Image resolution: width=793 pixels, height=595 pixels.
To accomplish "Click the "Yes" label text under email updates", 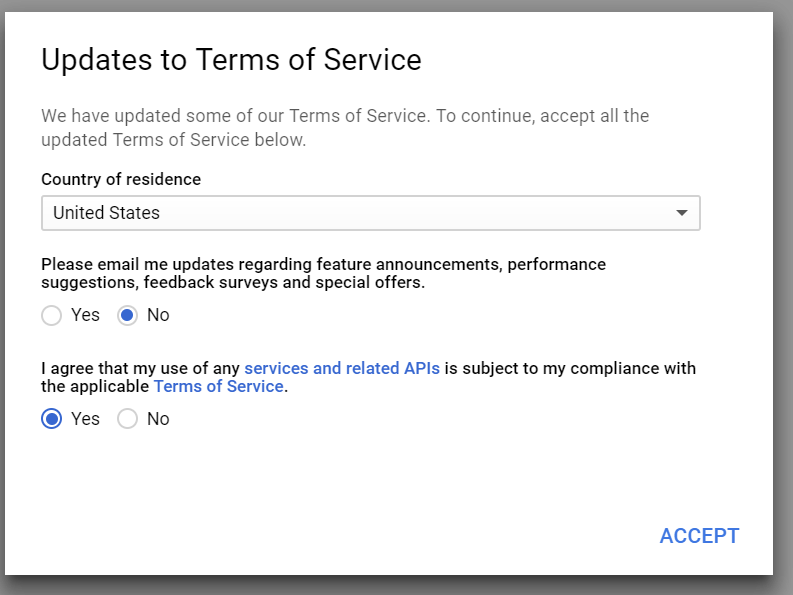I will [86, 315].
